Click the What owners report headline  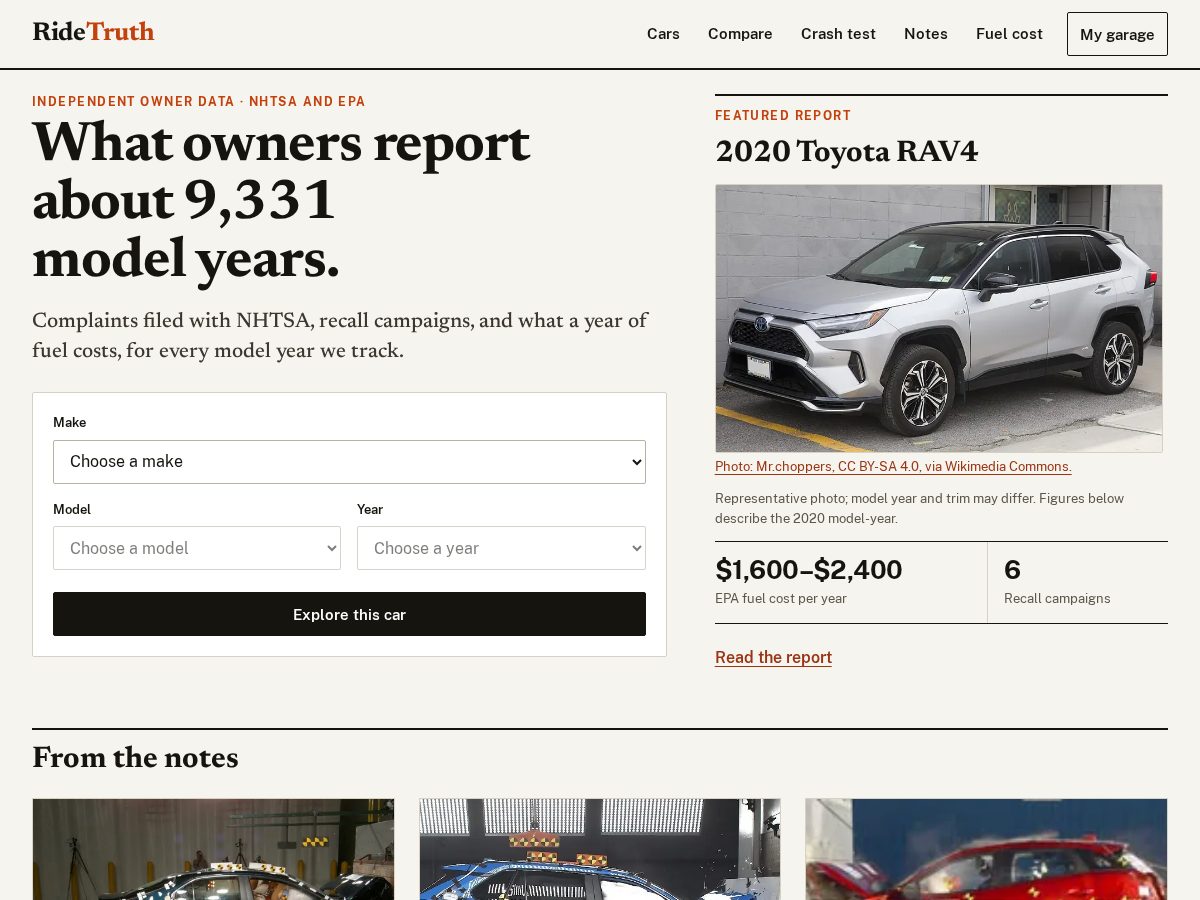pos(281,201)
